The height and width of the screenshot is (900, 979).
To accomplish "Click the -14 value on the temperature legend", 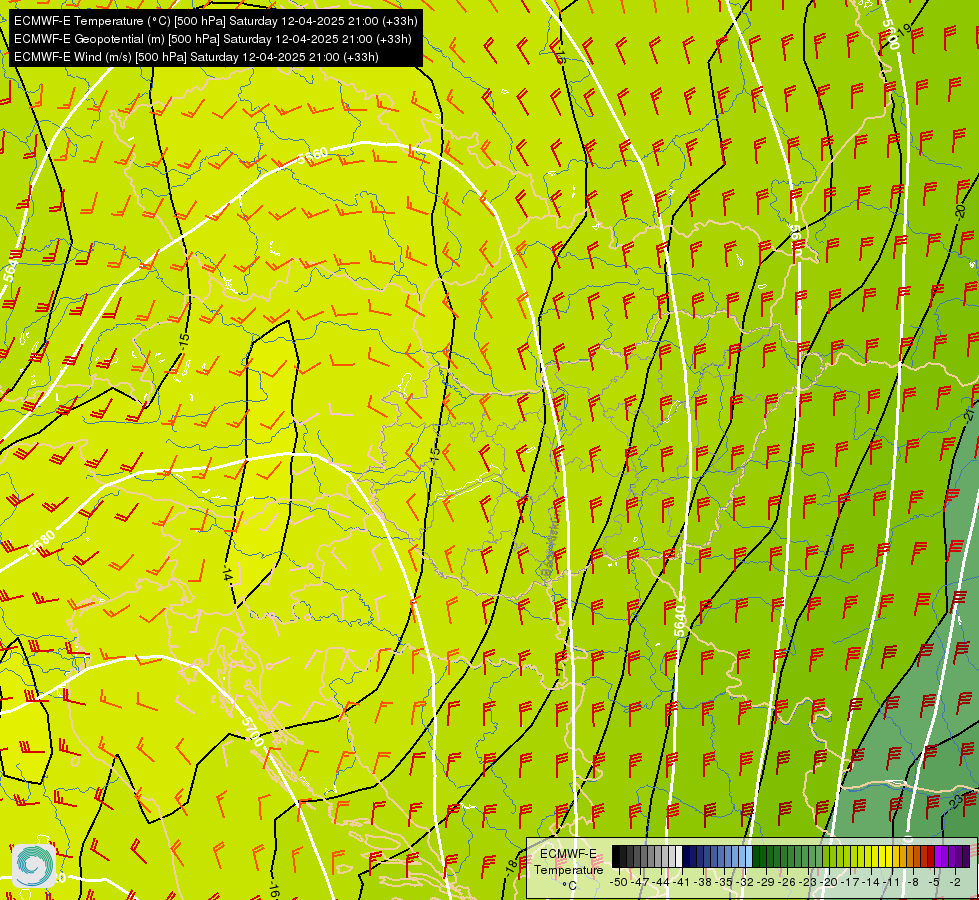I will 870,882.
